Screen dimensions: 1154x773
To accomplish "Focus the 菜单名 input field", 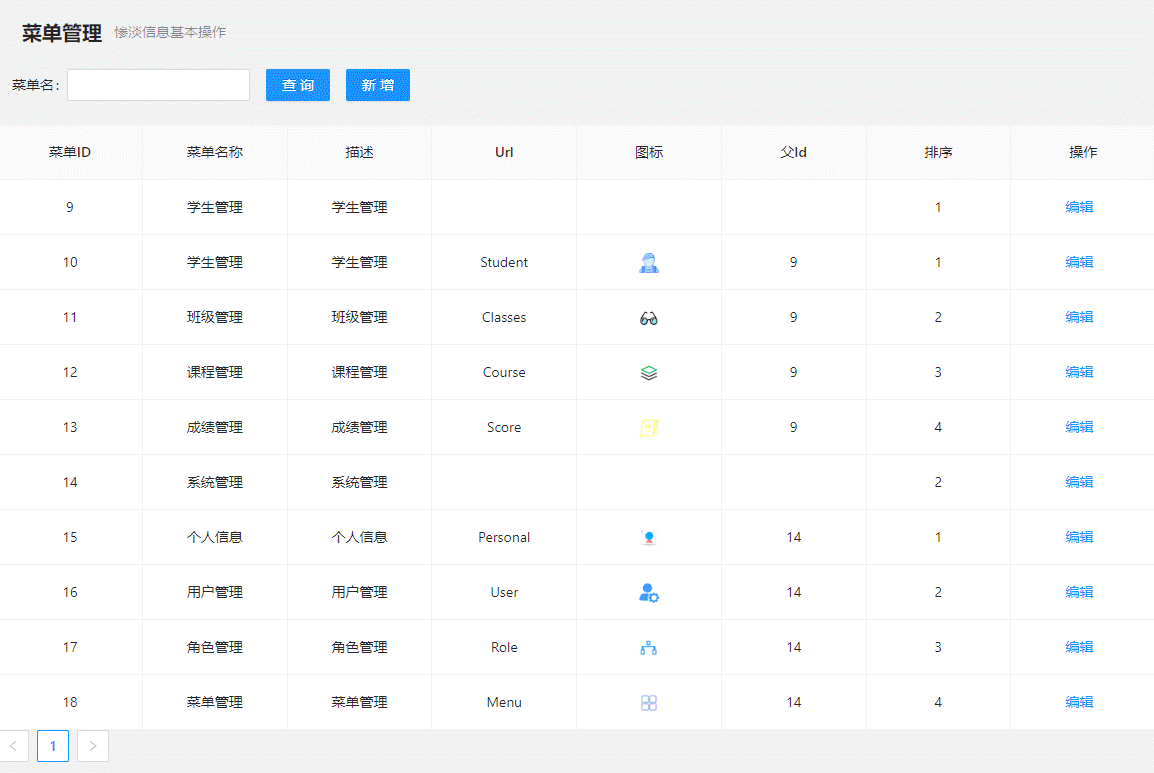I will click(158, 85).
